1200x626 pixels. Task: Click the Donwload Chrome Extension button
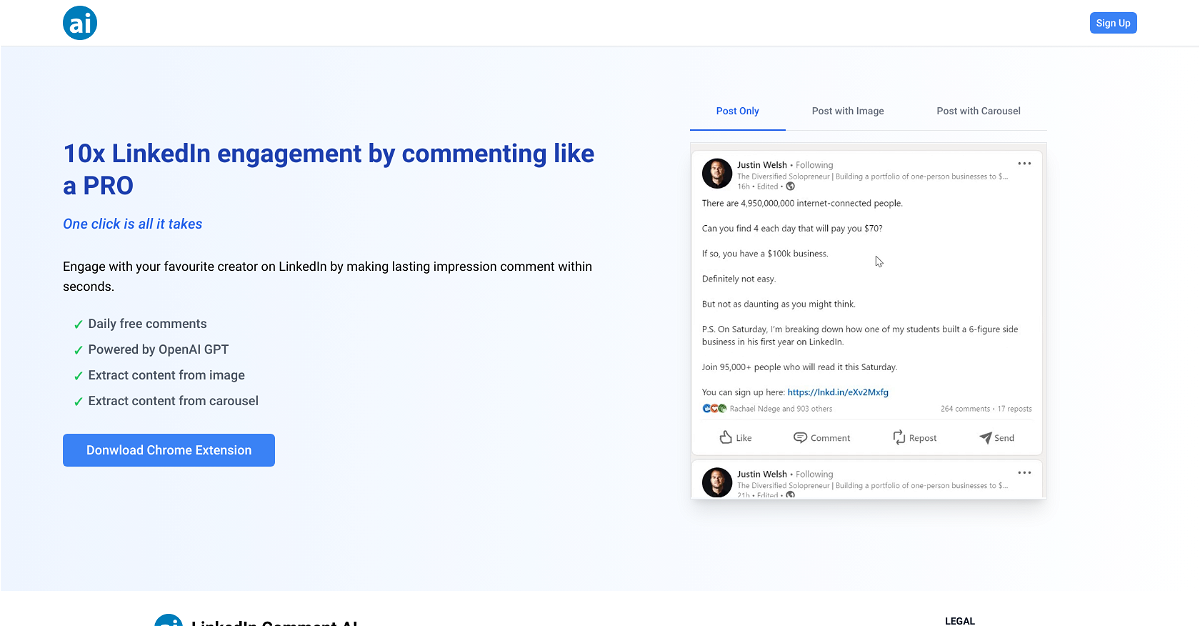pyautogui.click(x=169, y=450)
